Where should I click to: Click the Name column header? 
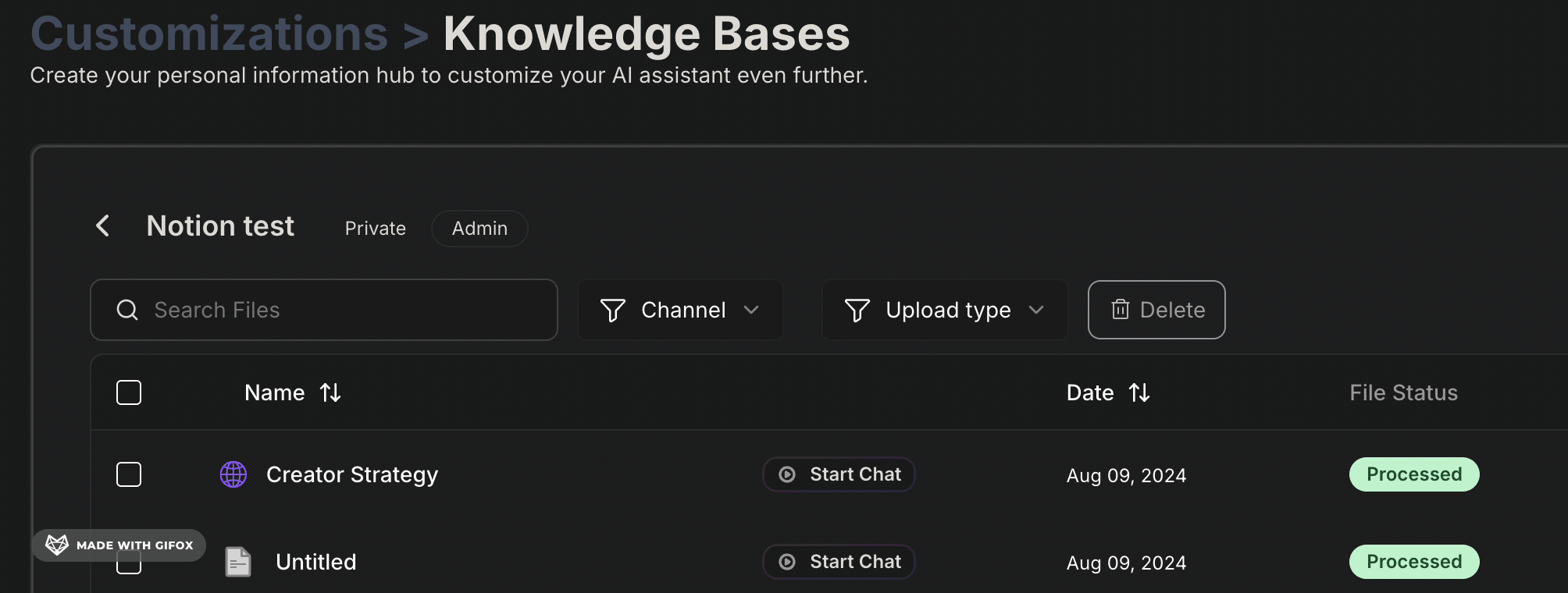[x=274, y=392]
